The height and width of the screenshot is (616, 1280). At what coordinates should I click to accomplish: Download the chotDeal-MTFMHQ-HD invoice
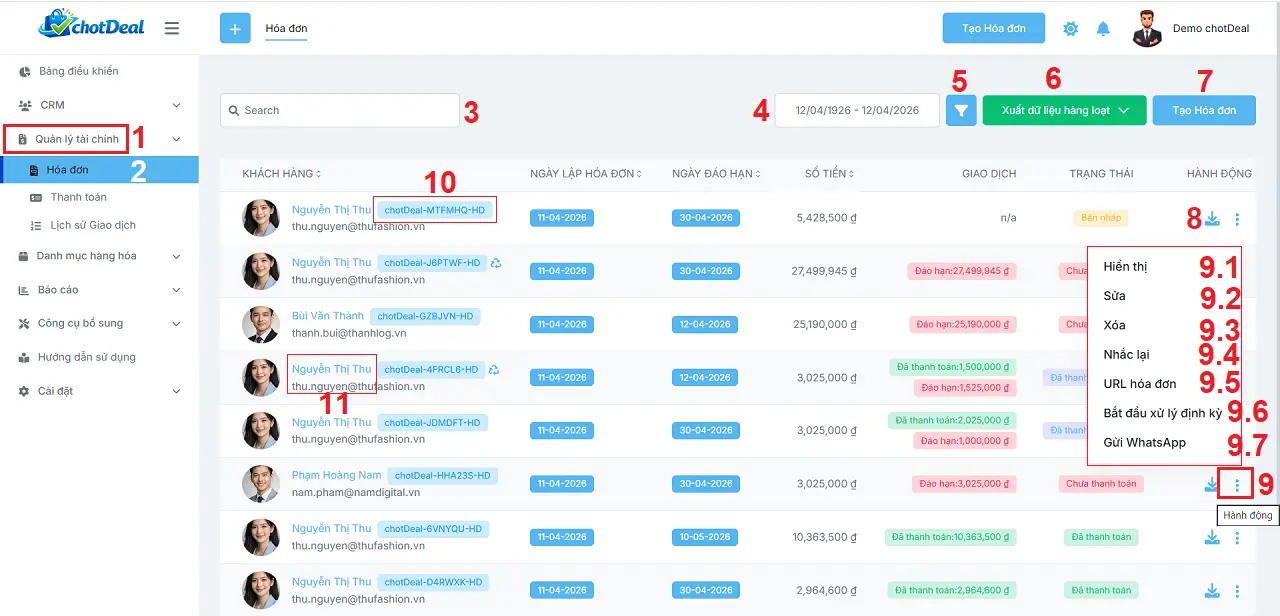[x=1212, y=219]
